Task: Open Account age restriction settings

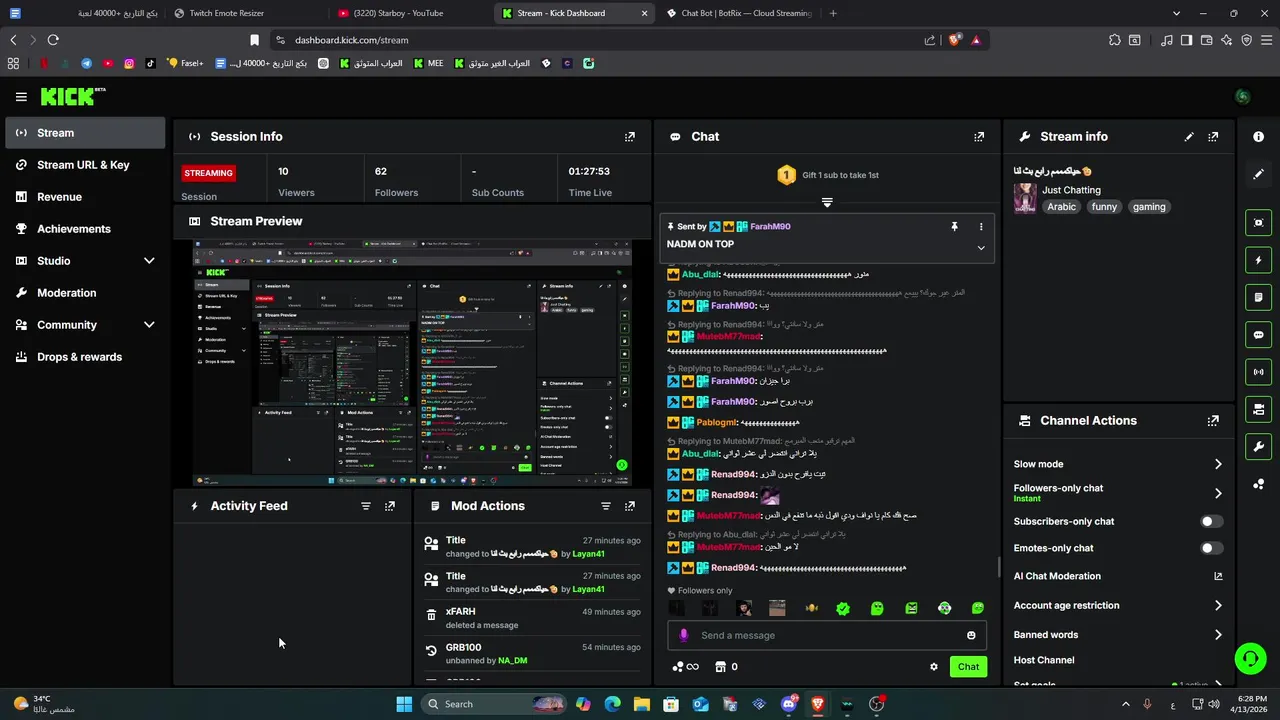Action: pos(1118,605)
